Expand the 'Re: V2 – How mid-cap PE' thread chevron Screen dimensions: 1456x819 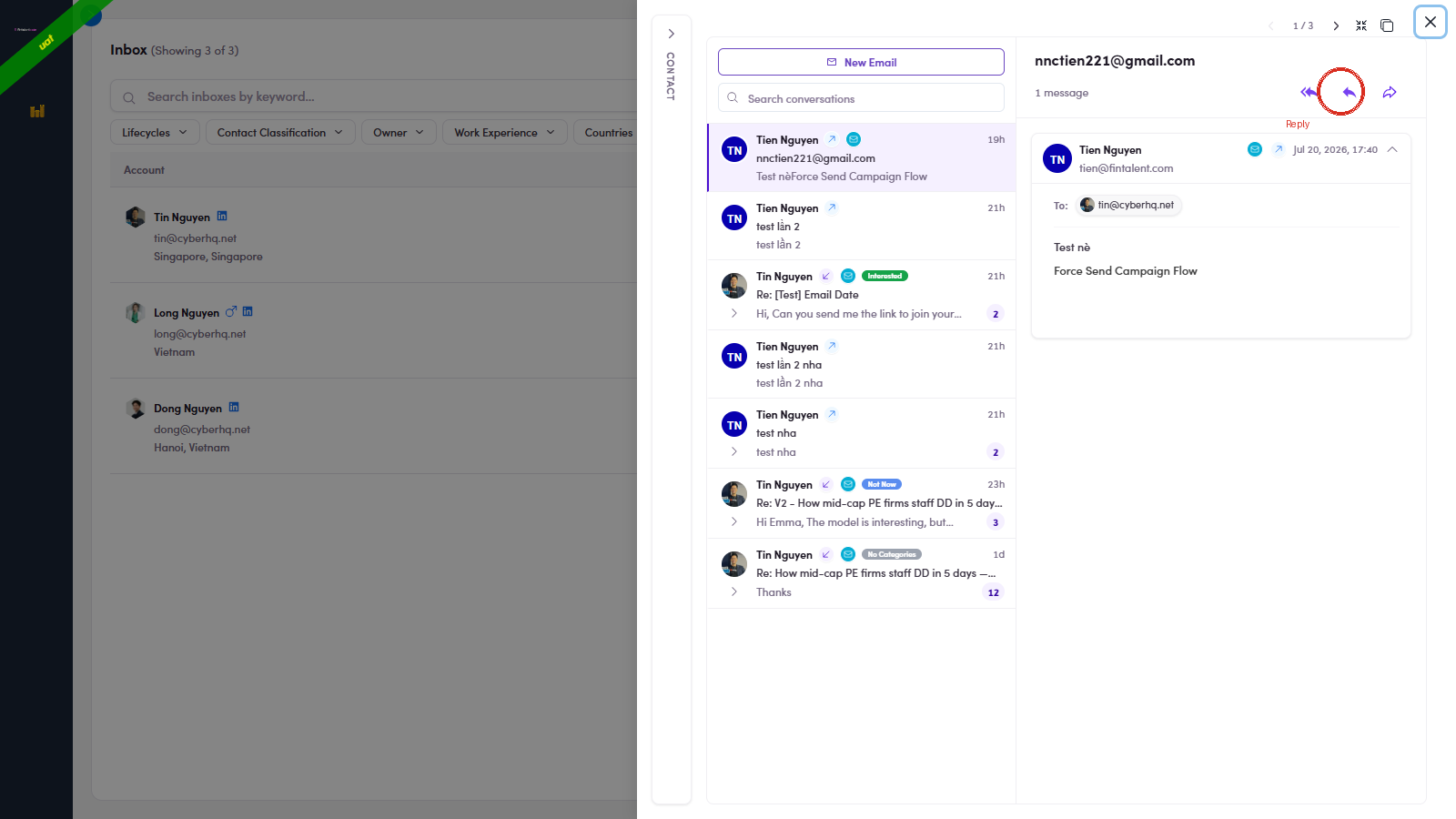(x=734, y=521)
